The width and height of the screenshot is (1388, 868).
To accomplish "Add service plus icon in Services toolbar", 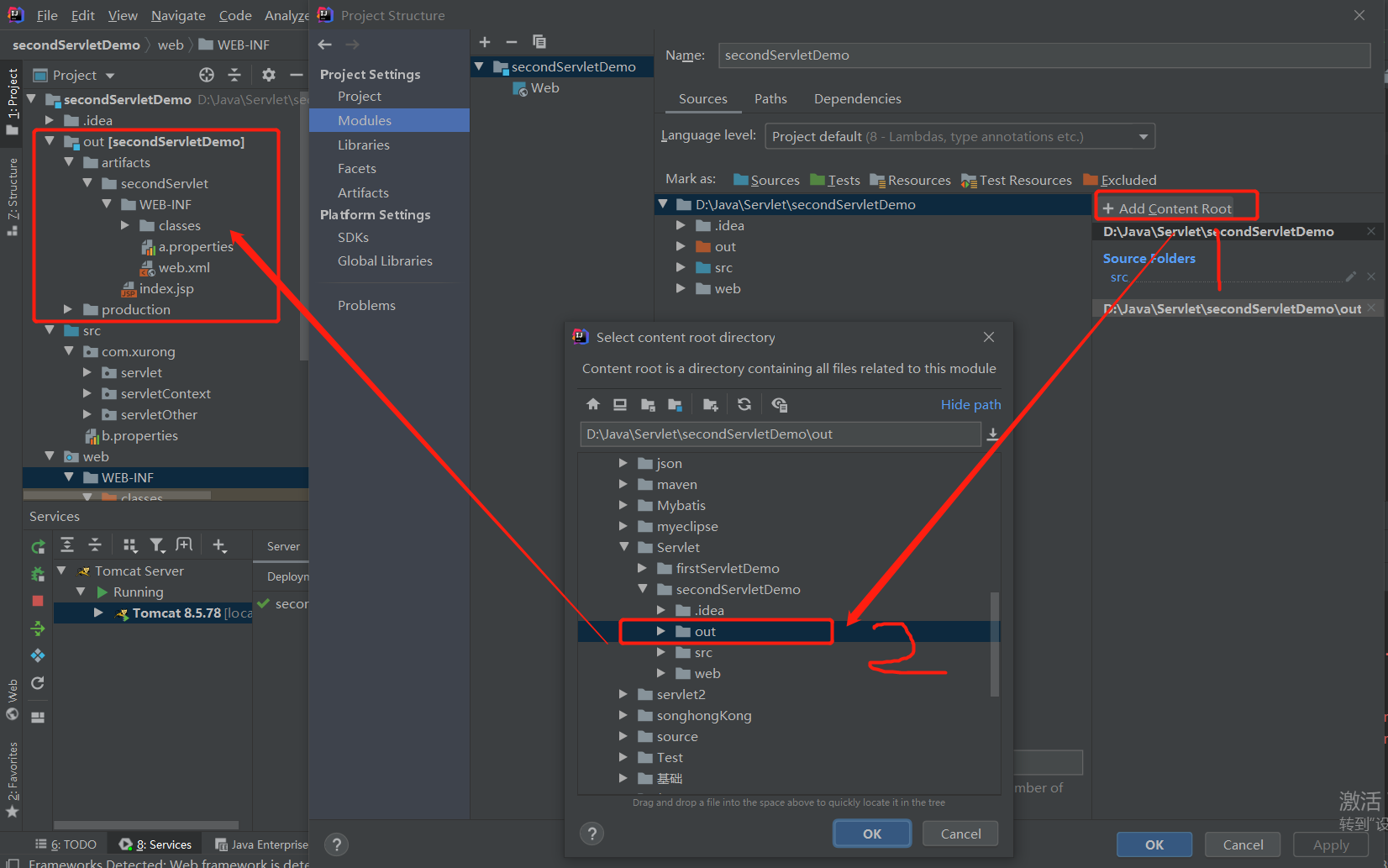I will pyautogui.click(x=219, y=545).
